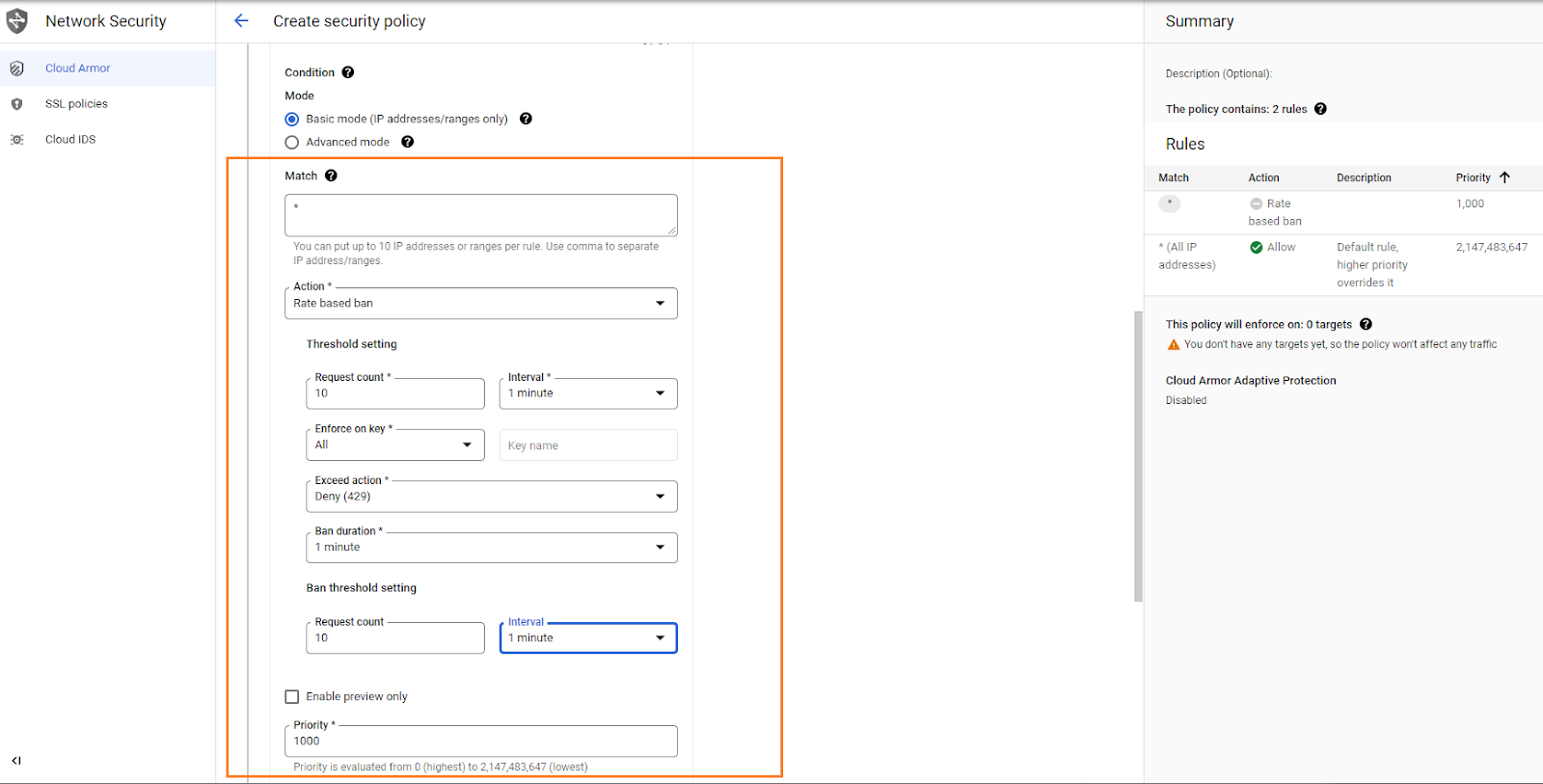The image size is (1543, 784).
Task: Click the Priority column header text
Action: click(x=1473, y=177)
